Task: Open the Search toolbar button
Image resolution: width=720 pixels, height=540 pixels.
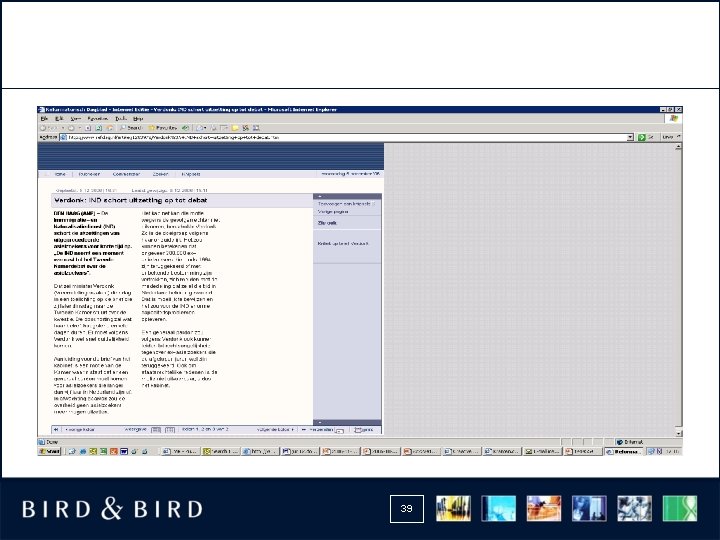Action: [x=130, y=128]
